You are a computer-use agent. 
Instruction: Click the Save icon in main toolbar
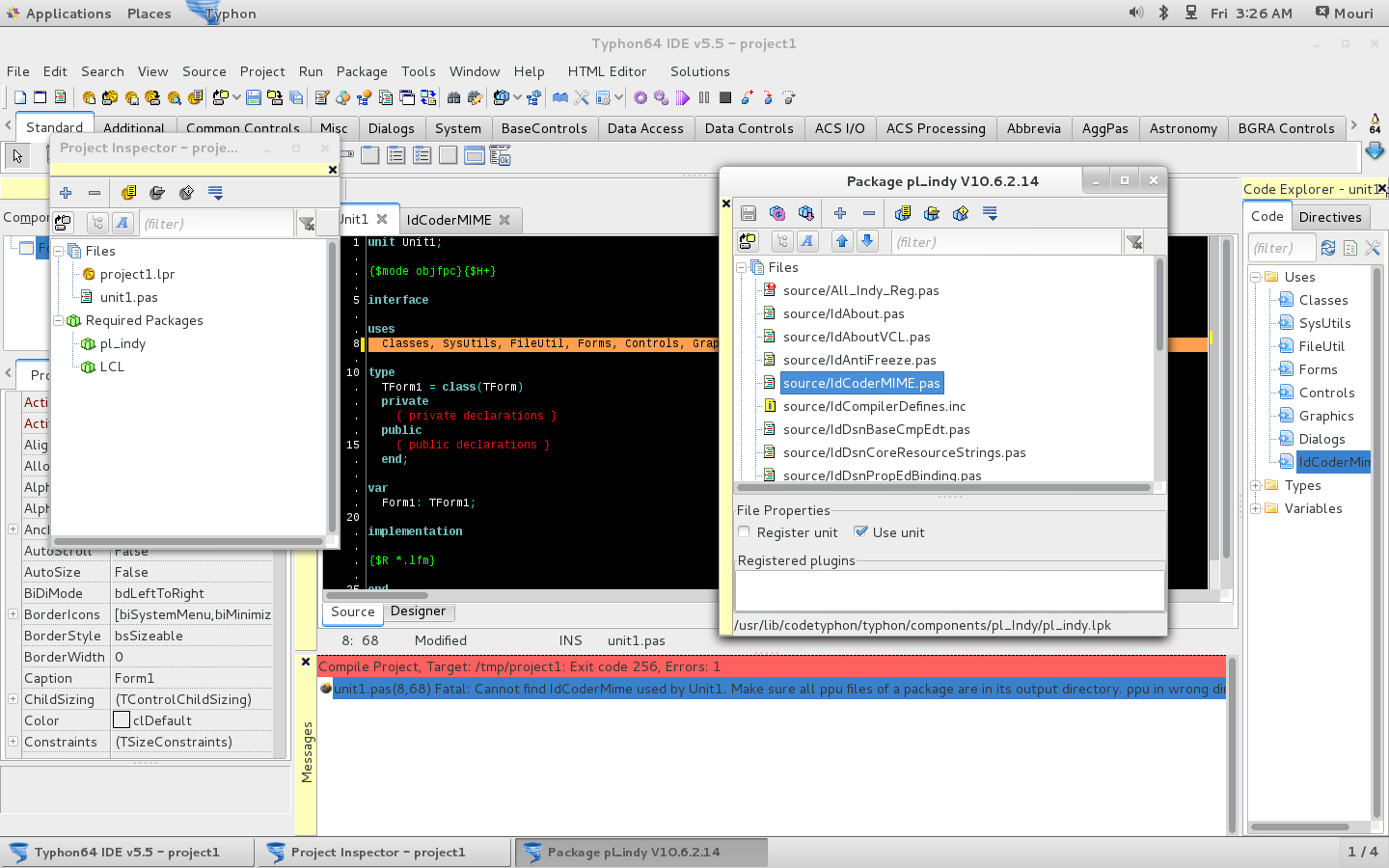(254, 97)
